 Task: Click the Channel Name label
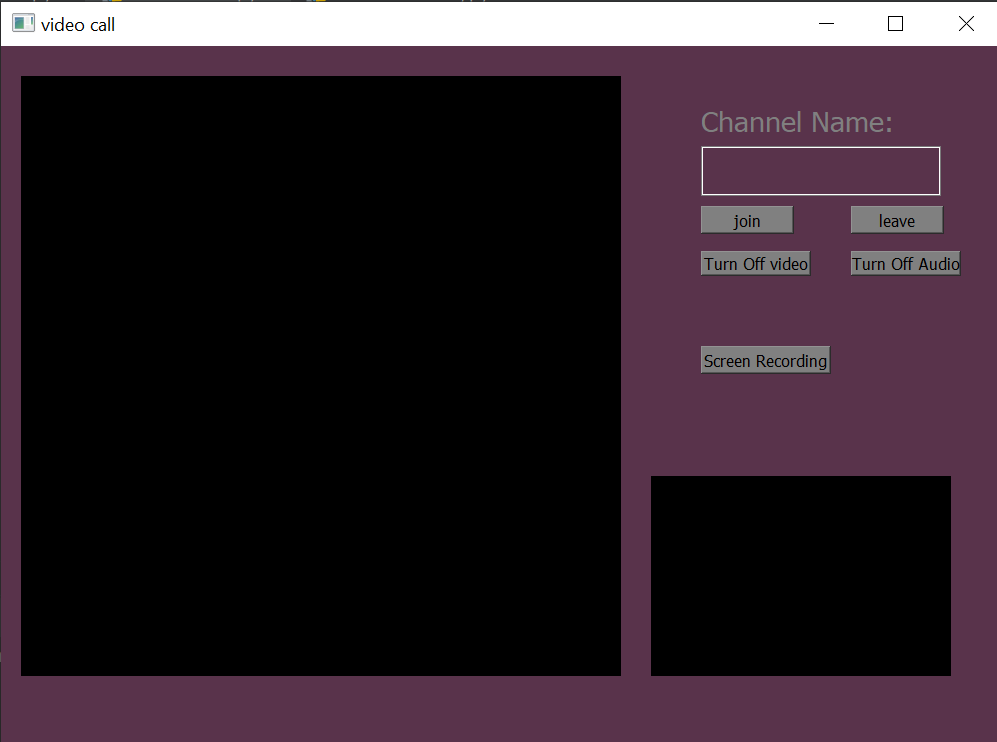[796, 122]
